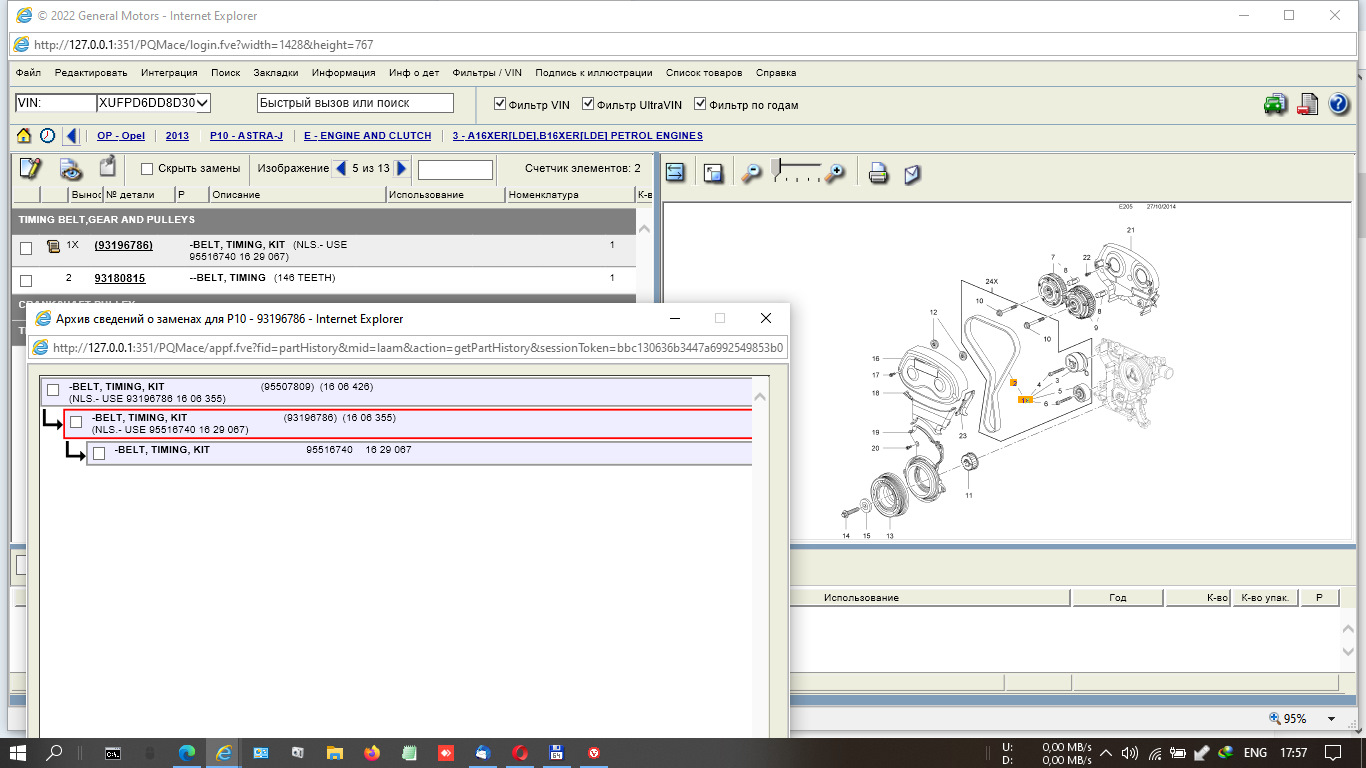Screen dimensions: 1366x768
Task: Go to next illustration arrow
Action: [x=402, y=168]
